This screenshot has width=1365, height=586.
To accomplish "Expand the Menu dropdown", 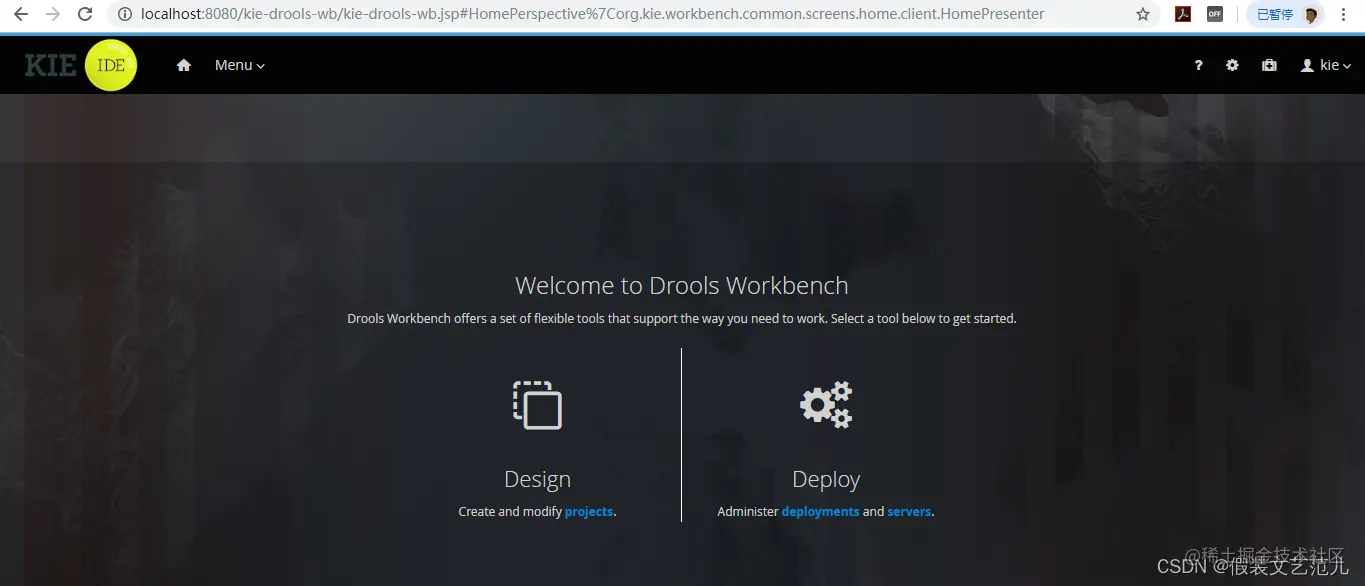I will point(240,65).
